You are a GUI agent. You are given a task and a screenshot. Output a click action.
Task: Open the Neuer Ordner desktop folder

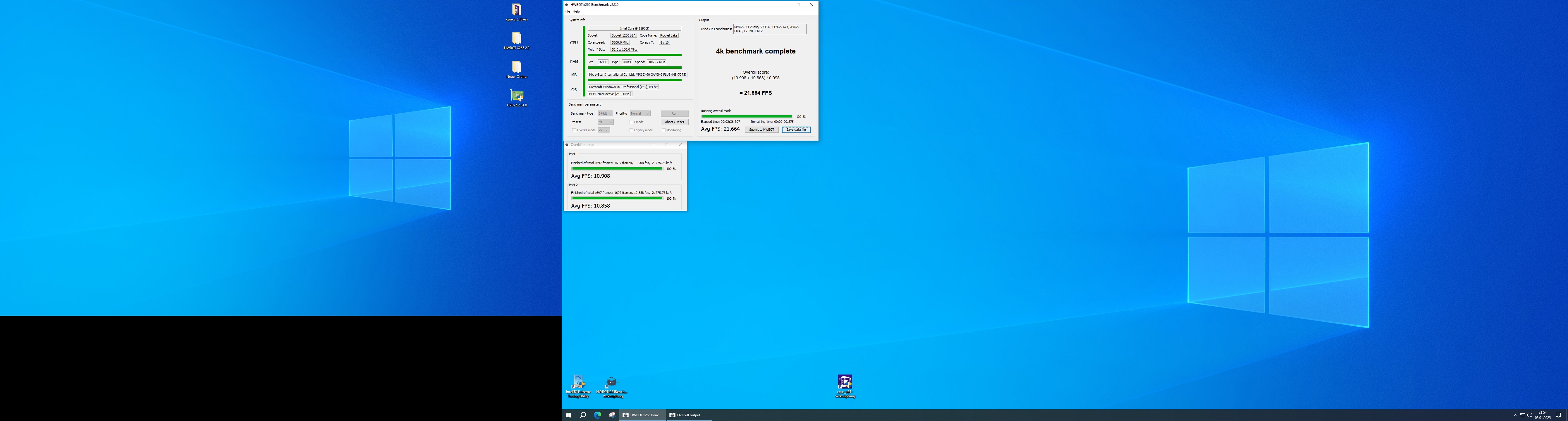517,69
